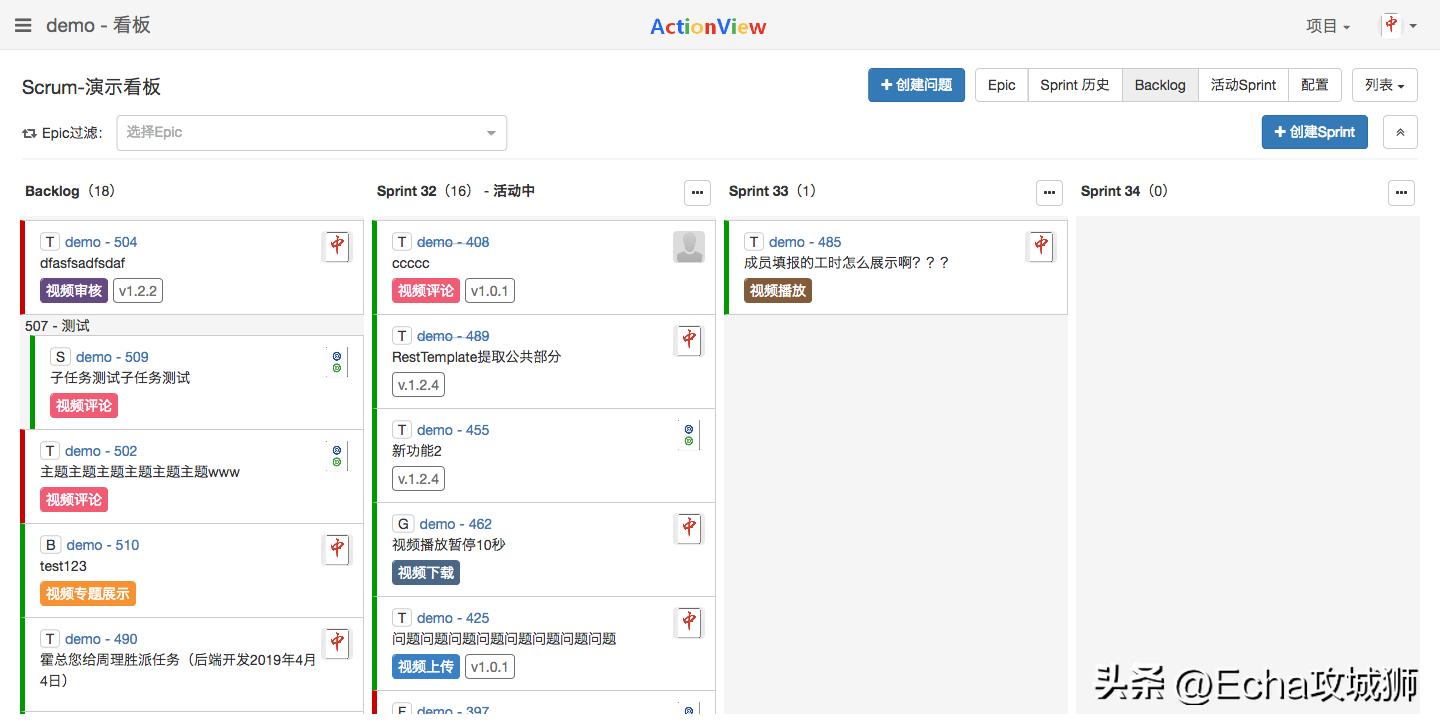
Task: Collapse the filter panel with the double-chevron button
Action: click(x=1400, y=131)
